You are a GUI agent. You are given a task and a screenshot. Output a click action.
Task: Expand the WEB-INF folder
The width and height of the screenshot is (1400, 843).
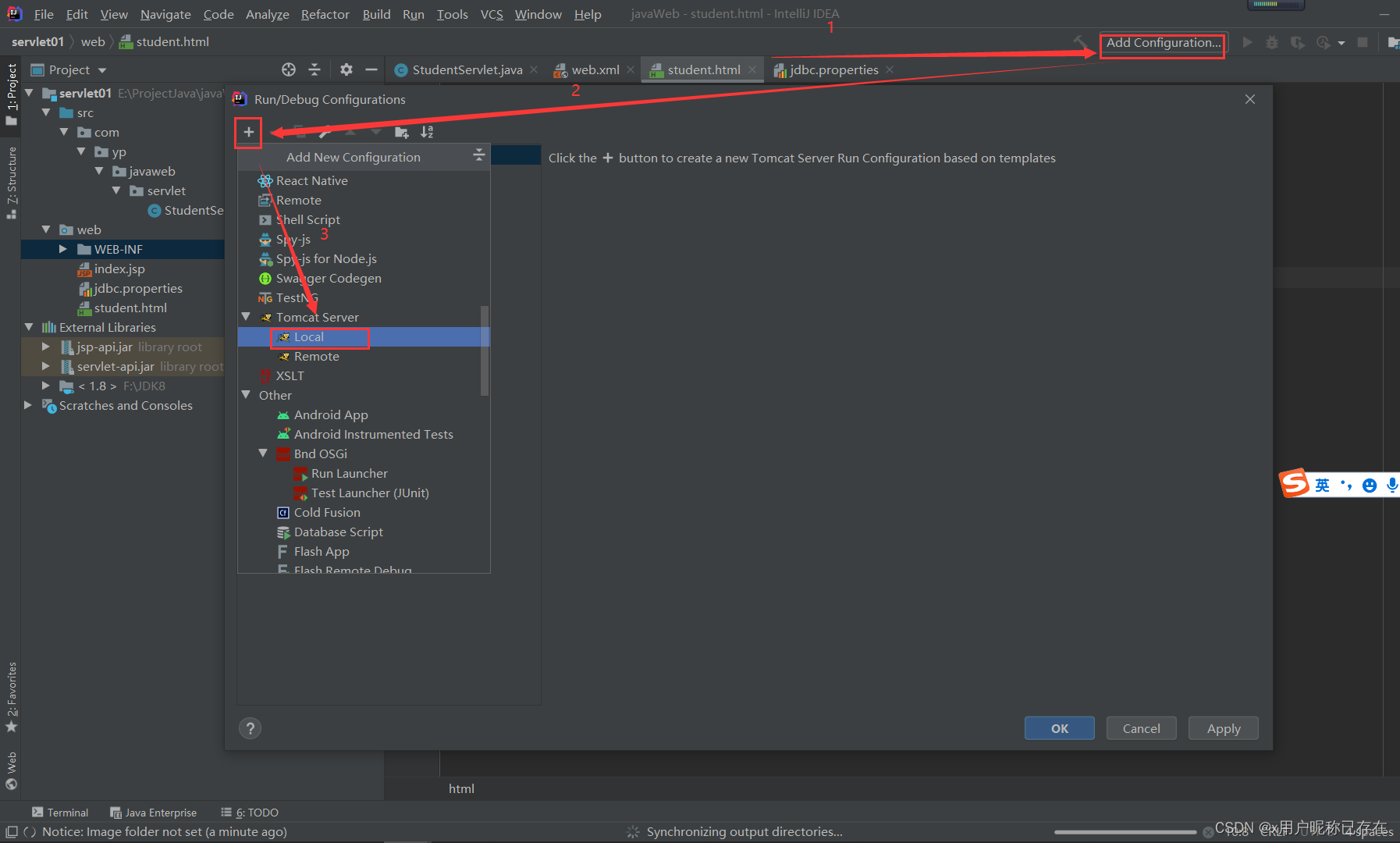click(63, 249)
